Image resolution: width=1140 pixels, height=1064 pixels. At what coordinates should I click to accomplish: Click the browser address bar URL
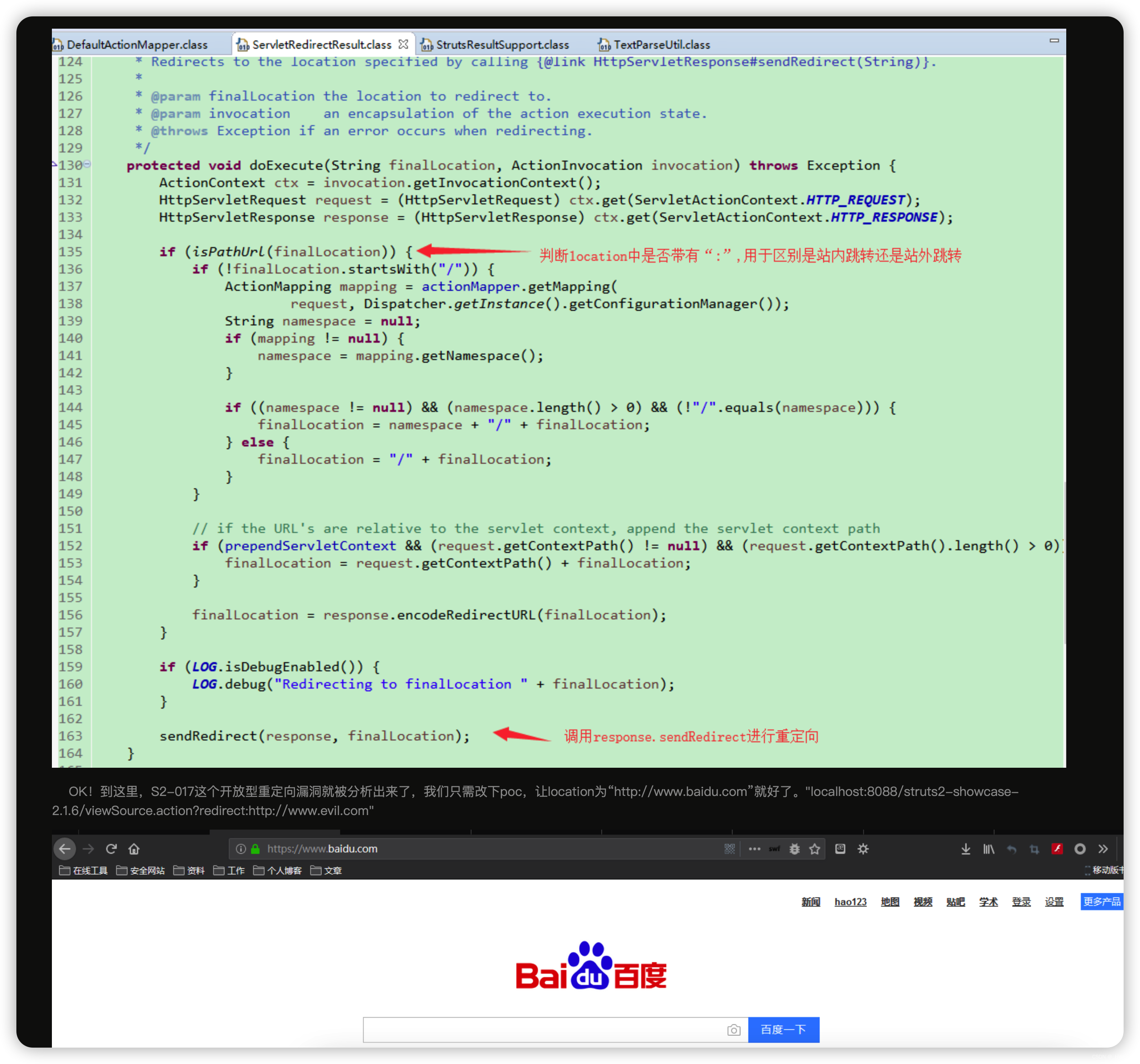322,848
